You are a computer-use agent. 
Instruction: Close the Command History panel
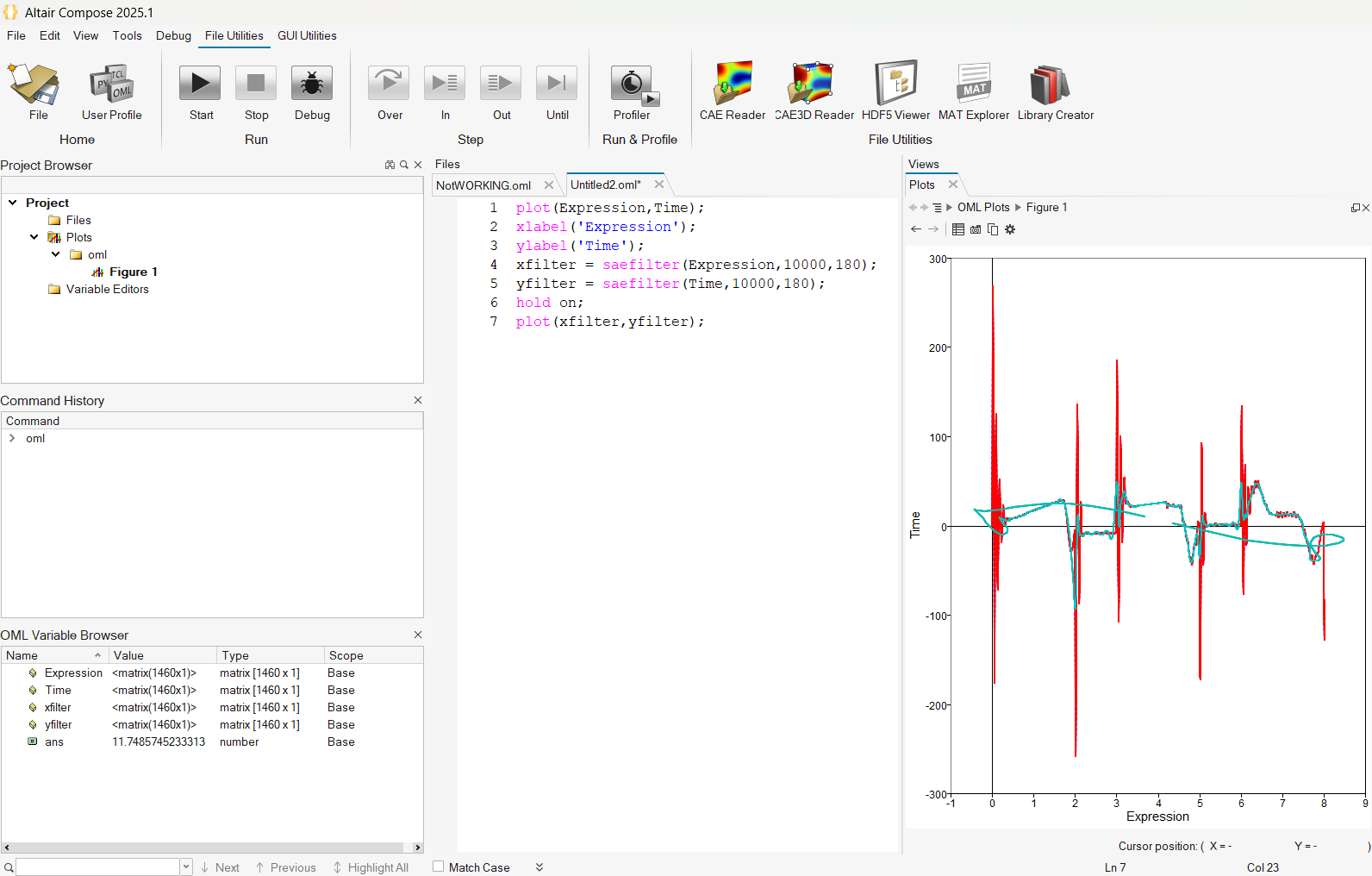418,400
